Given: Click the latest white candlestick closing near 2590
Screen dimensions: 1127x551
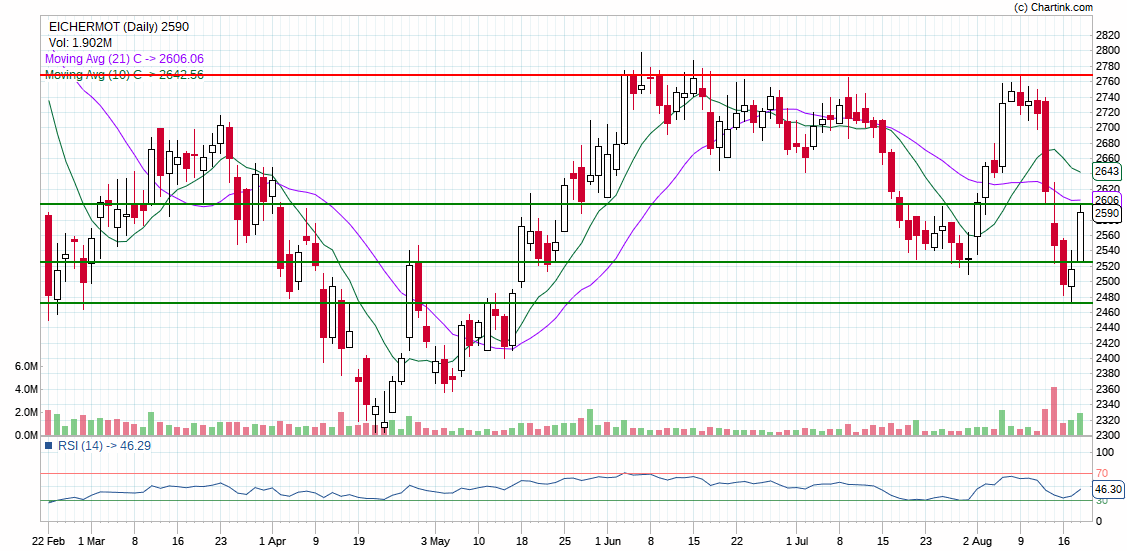Looking at the screenshot, I should (x=1080, y=237).
